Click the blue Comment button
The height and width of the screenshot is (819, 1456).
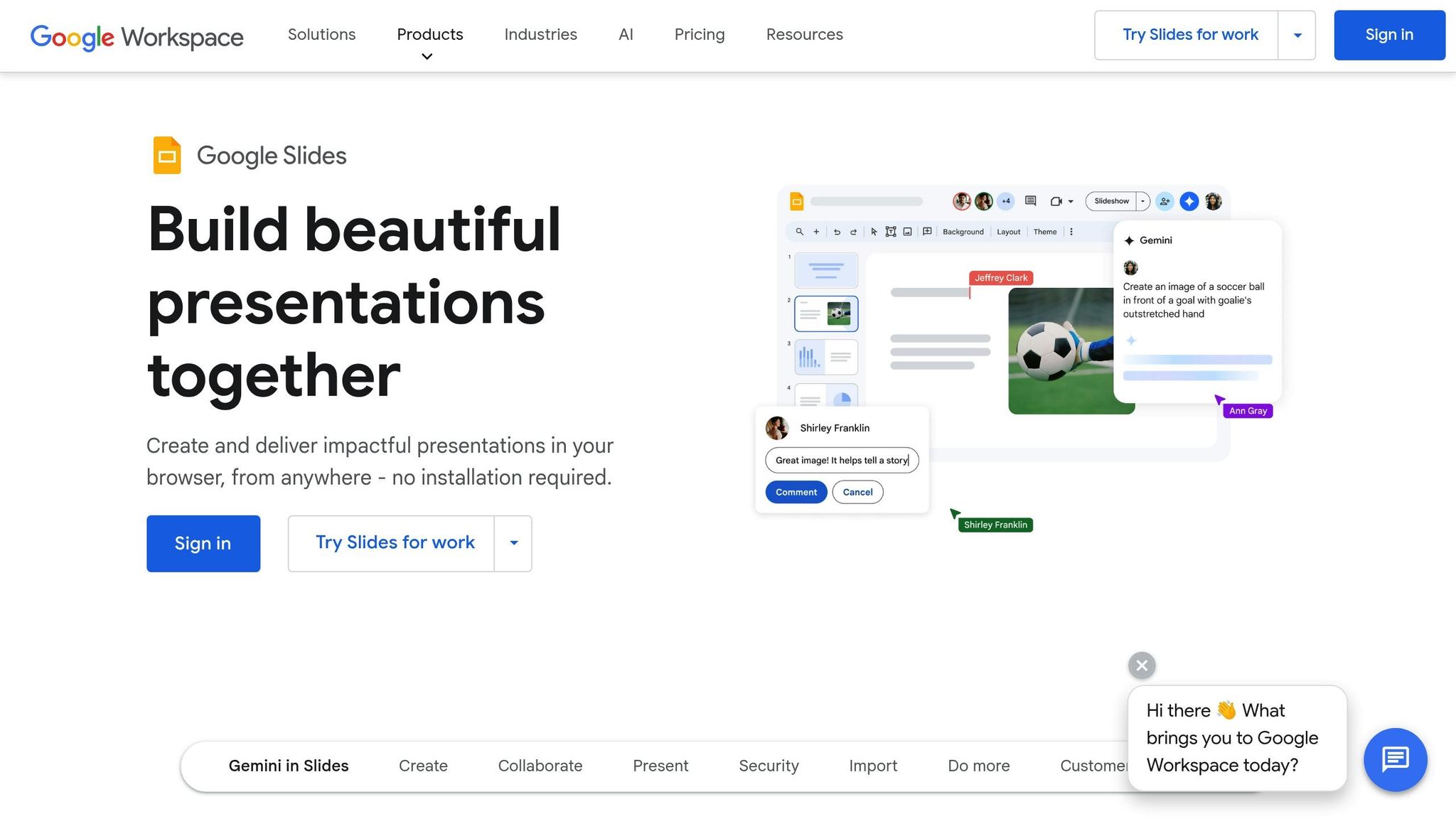[796, 492]
